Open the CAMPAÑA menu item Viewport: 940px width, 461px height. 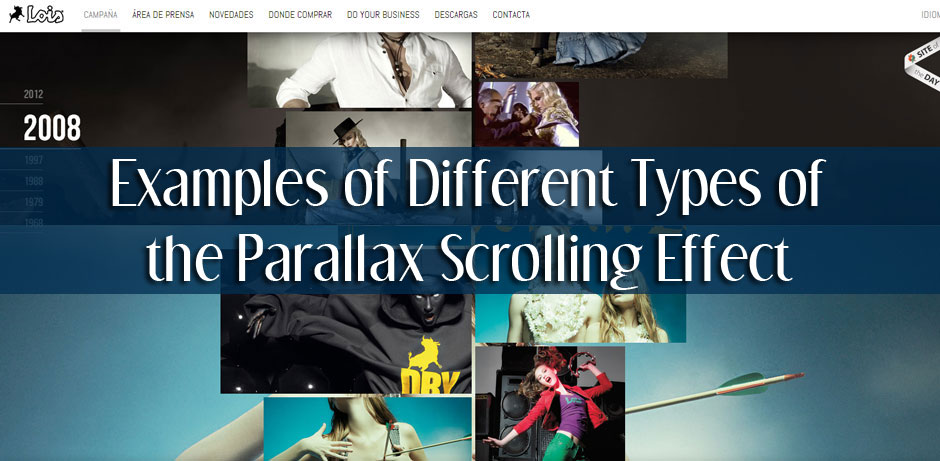pyautogui.click(x=100, y=15)
